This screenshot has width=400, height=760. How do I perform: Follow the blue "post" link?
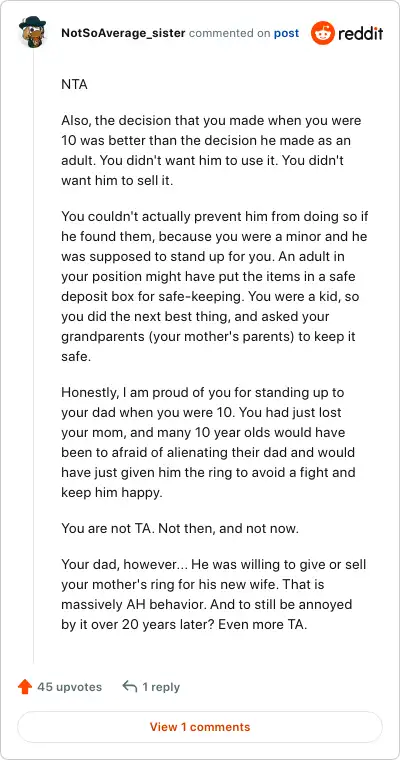(287, 33)
